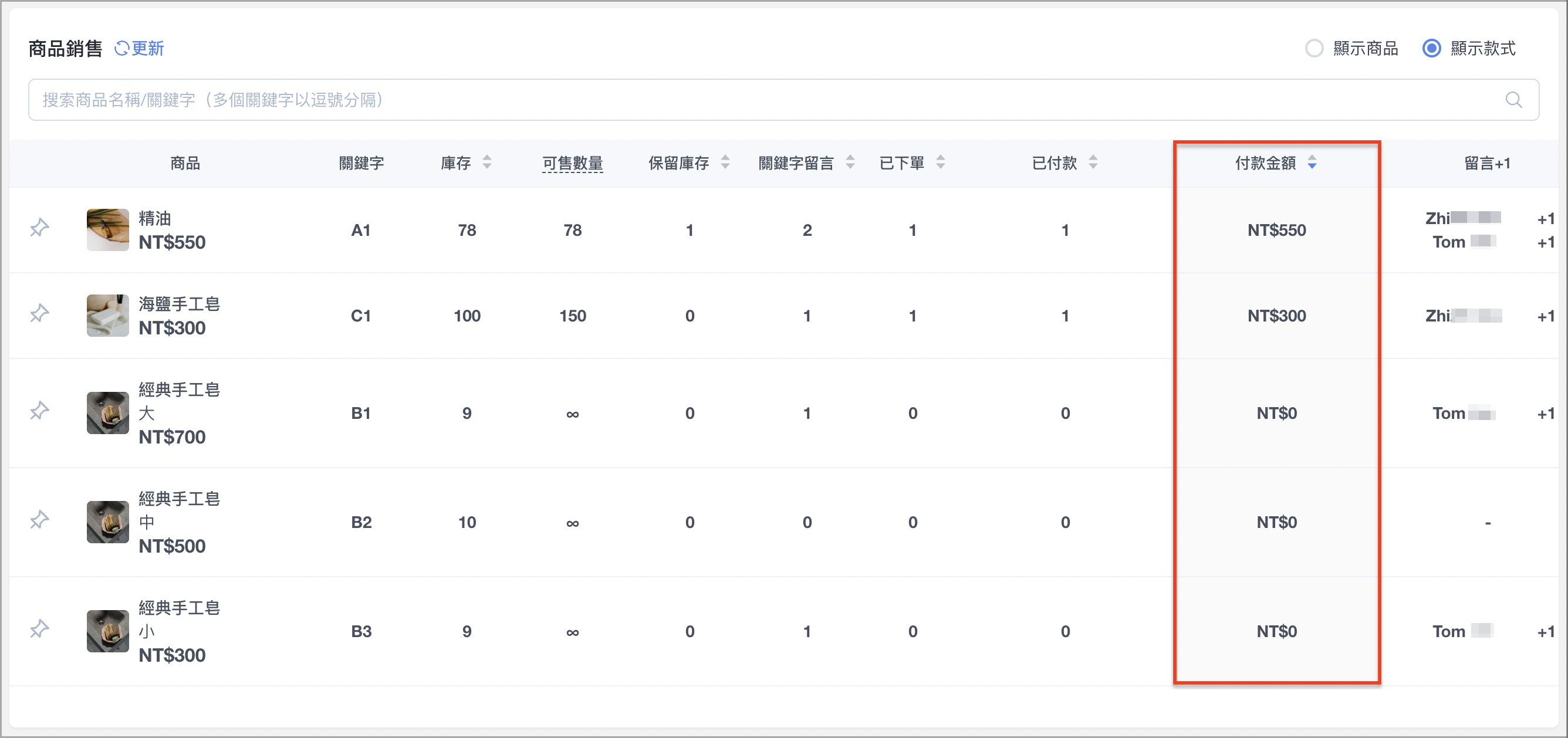Screen dimensions: 1568x738
Task: Sort by 庫存 column
Action: (487, 163)
